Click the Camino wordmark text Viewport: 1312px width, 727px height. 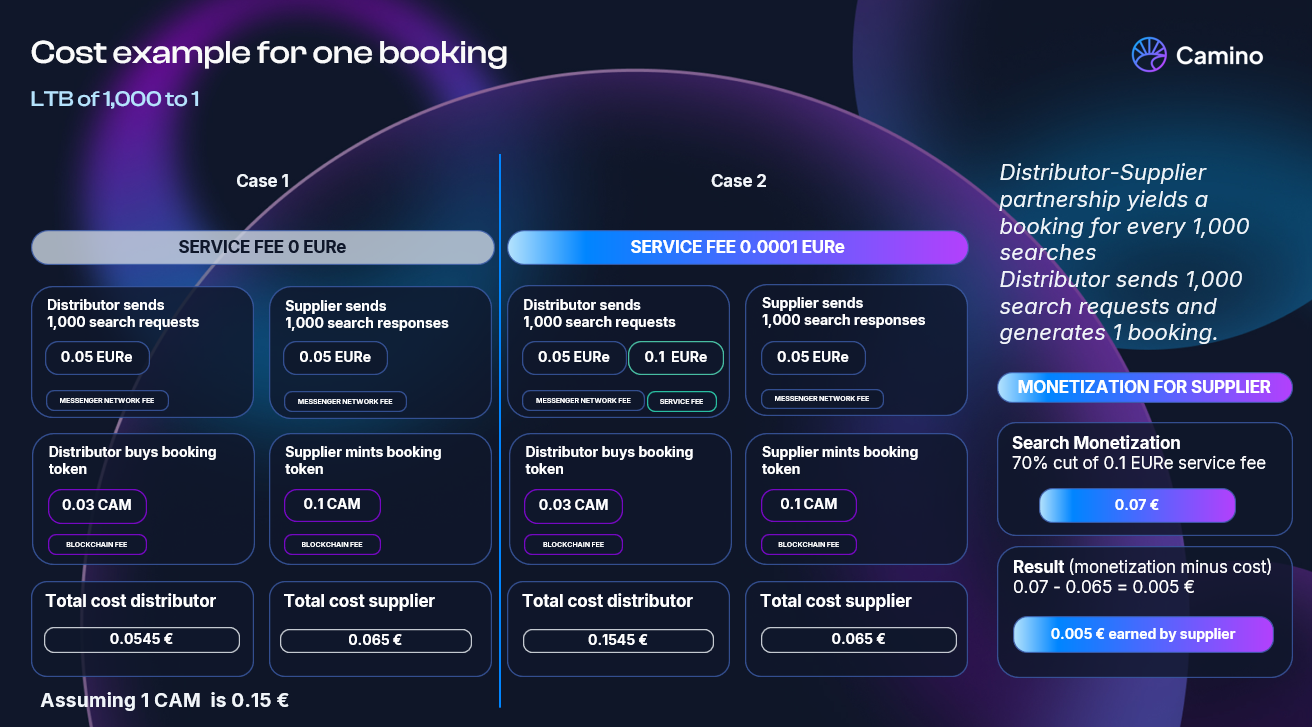point(1219,56)
